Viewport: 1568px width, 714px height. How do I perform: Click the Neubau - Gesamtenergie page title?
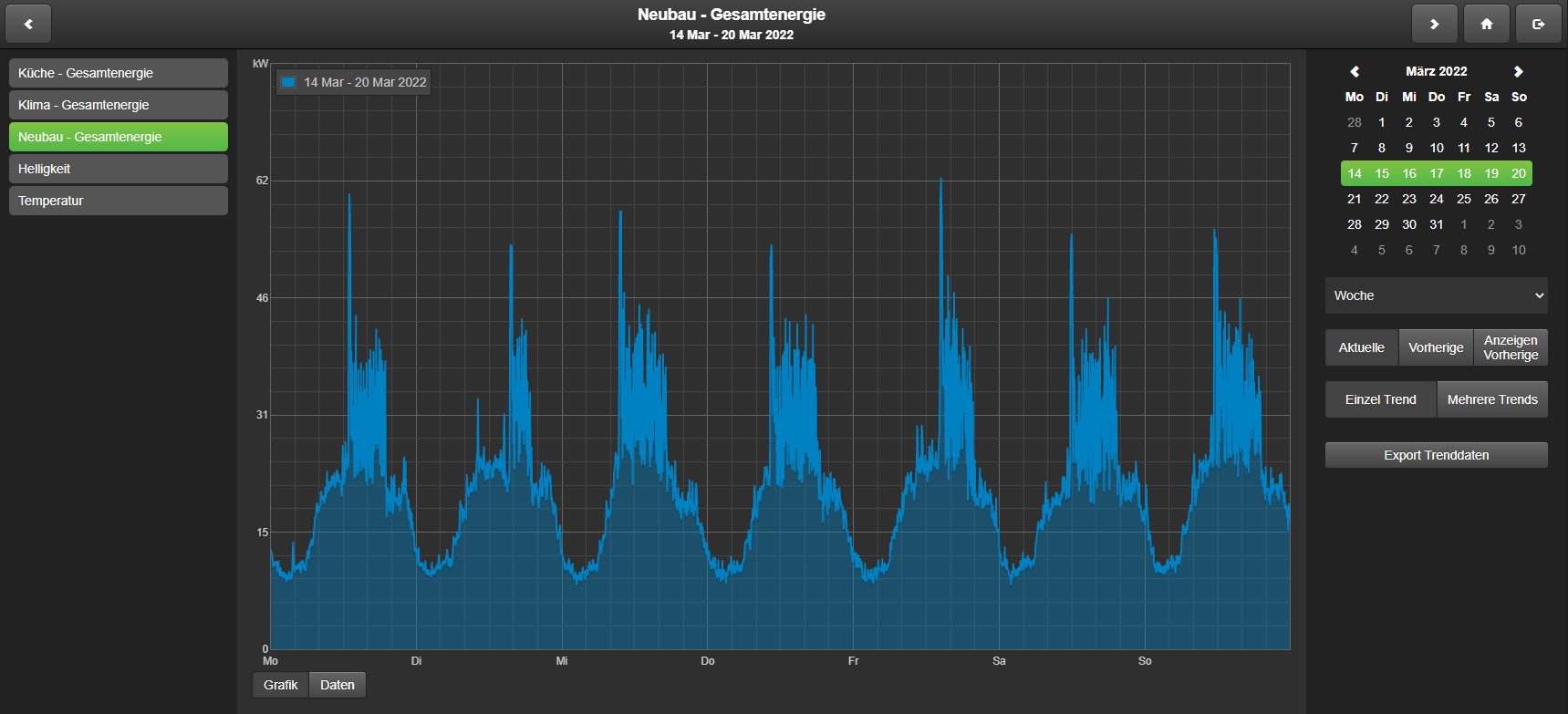point(732,15)
